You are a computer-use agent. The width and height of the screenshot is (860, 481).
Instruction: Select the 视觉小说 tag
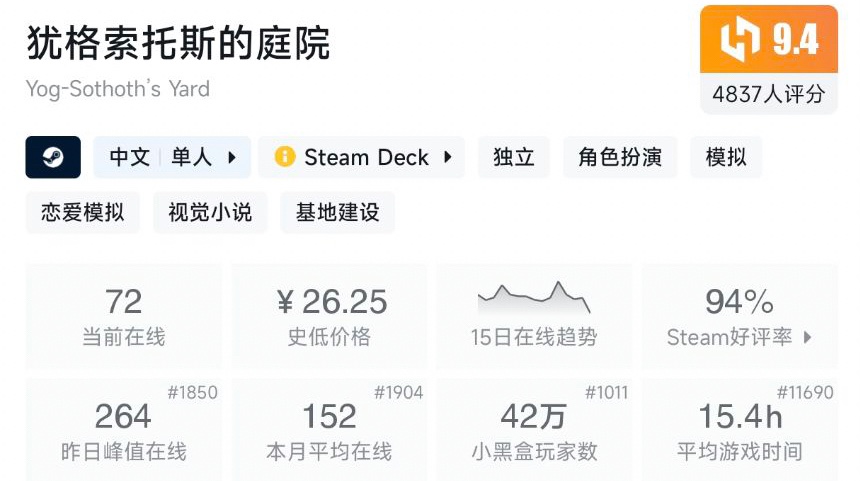point(210,212)
